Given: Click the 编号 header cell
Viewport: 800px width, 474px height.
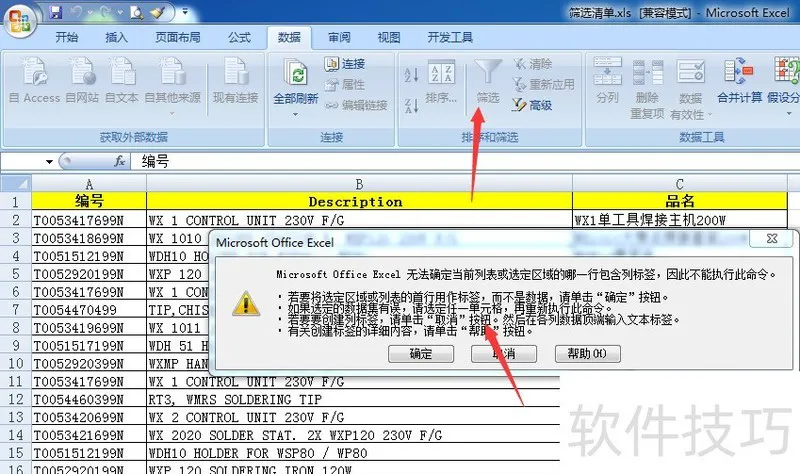Looking at the screenshot, I should coord(89,201).
